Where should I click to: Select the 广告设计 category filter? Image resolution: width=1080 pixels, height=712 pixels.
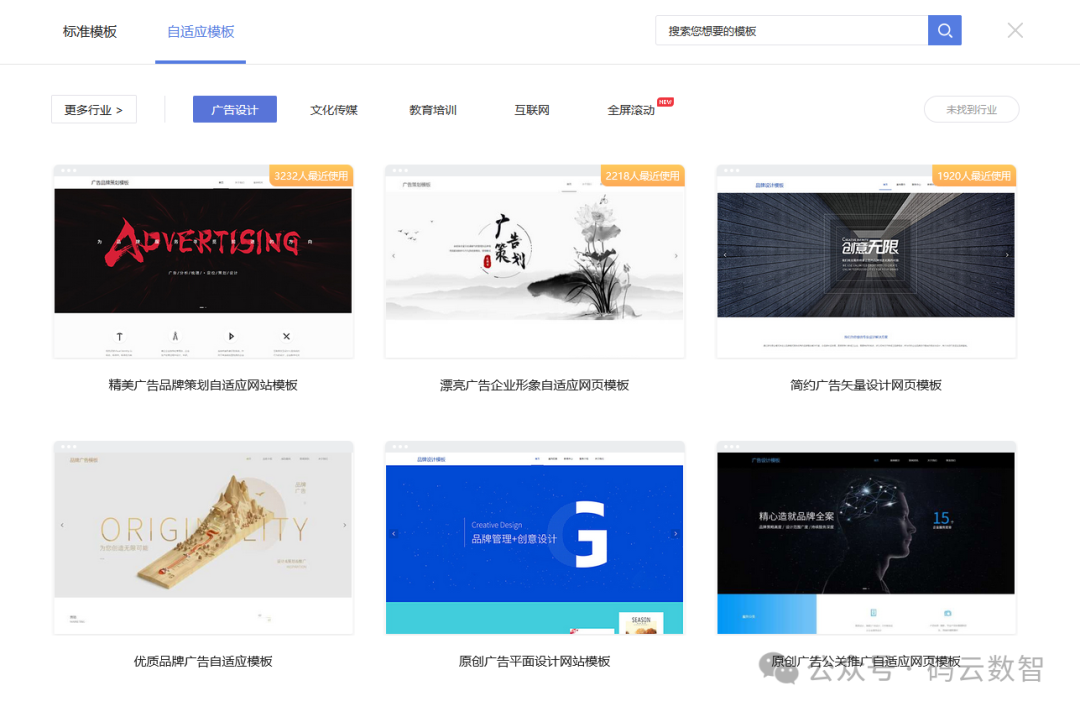pos(235,109)
